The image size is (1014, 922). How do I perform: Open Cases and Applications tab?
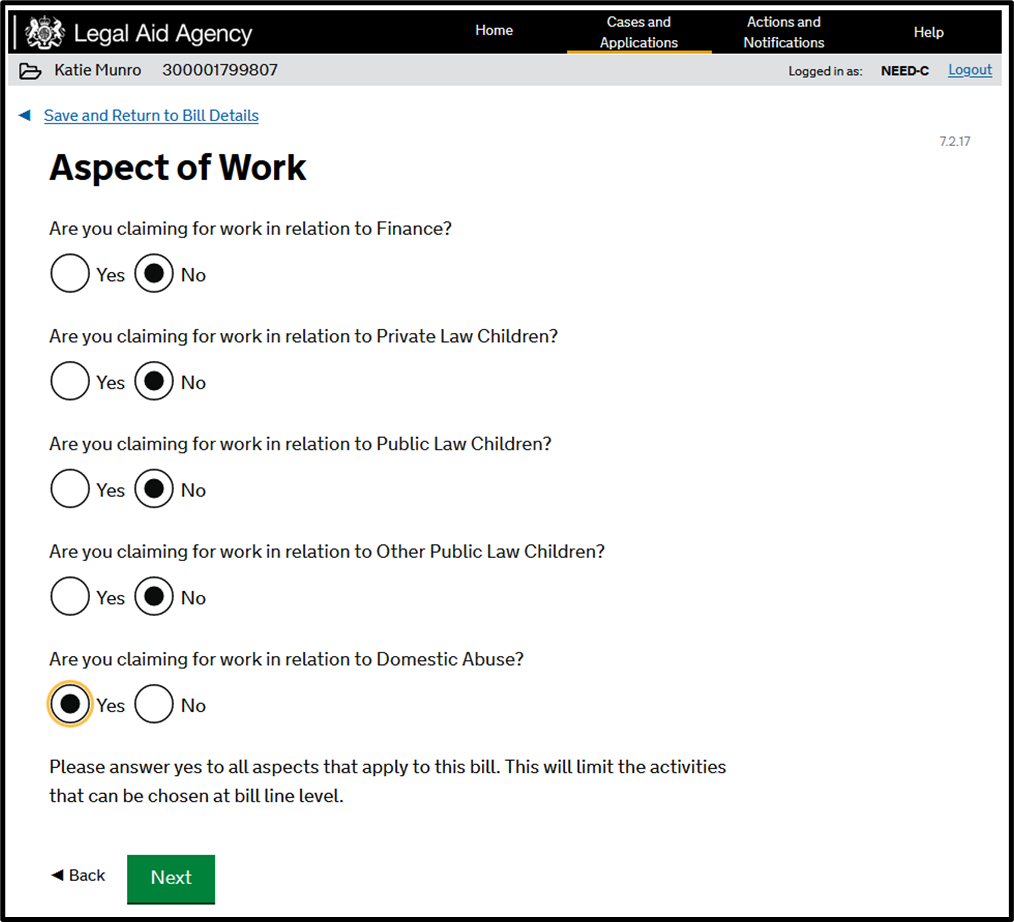pyautogui.click(x=639, y=32)
